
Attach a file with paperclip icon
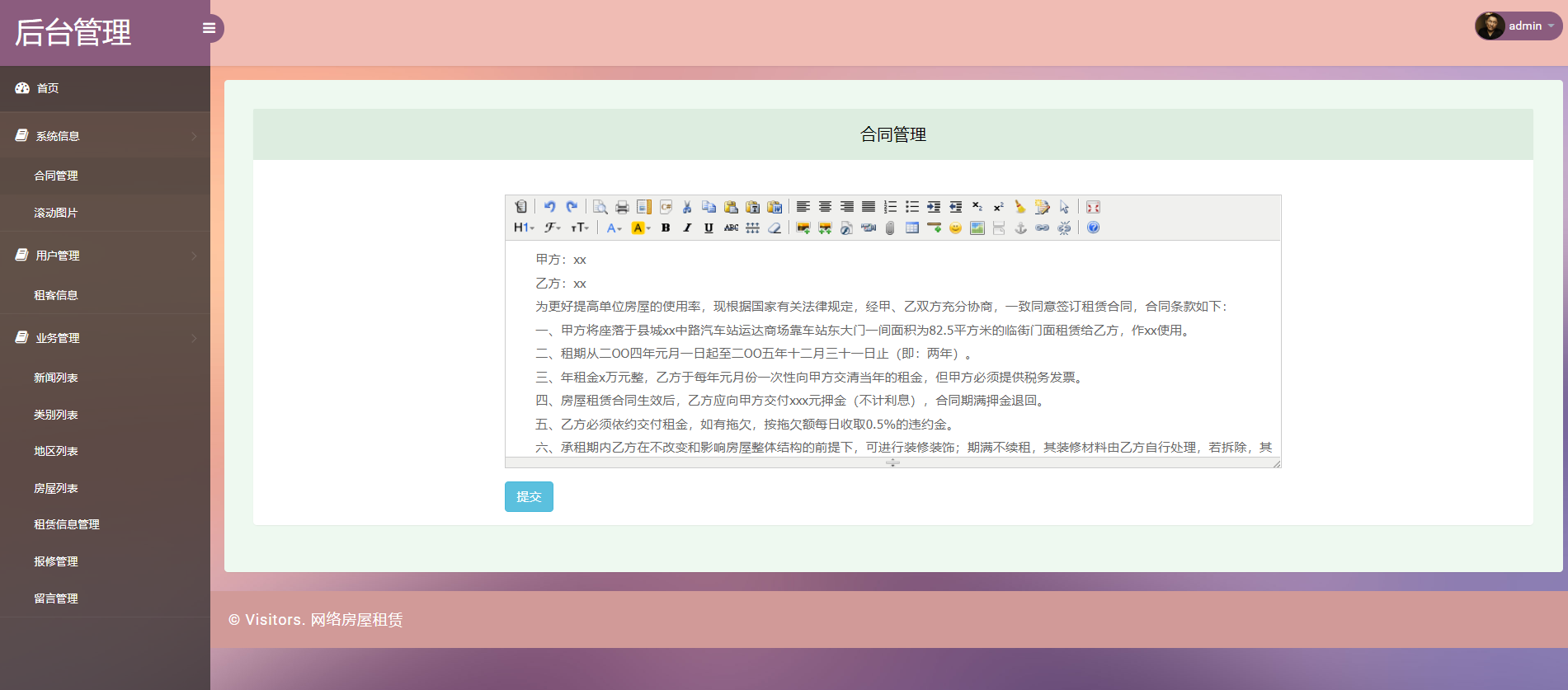click(890, 228)
